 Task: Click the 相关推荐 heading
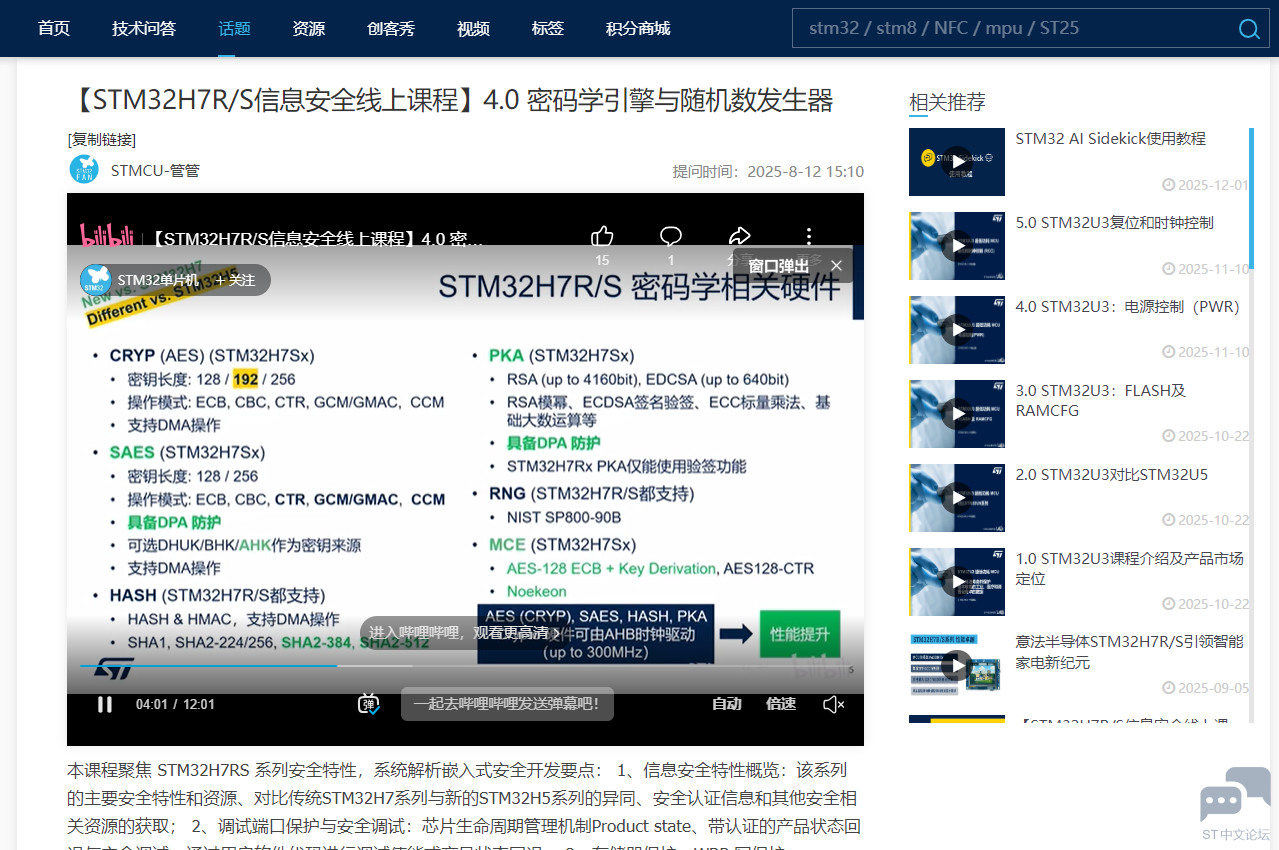947,101
